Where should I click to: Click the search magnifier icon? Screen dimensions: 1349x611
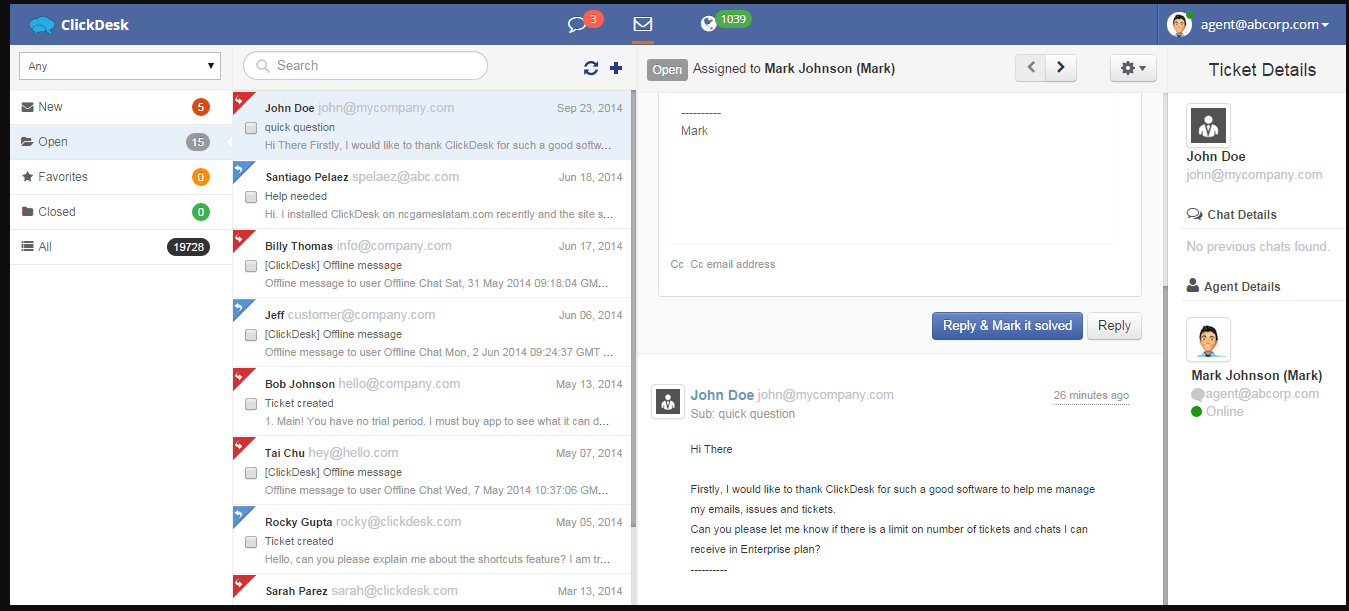tap(263, 66)
